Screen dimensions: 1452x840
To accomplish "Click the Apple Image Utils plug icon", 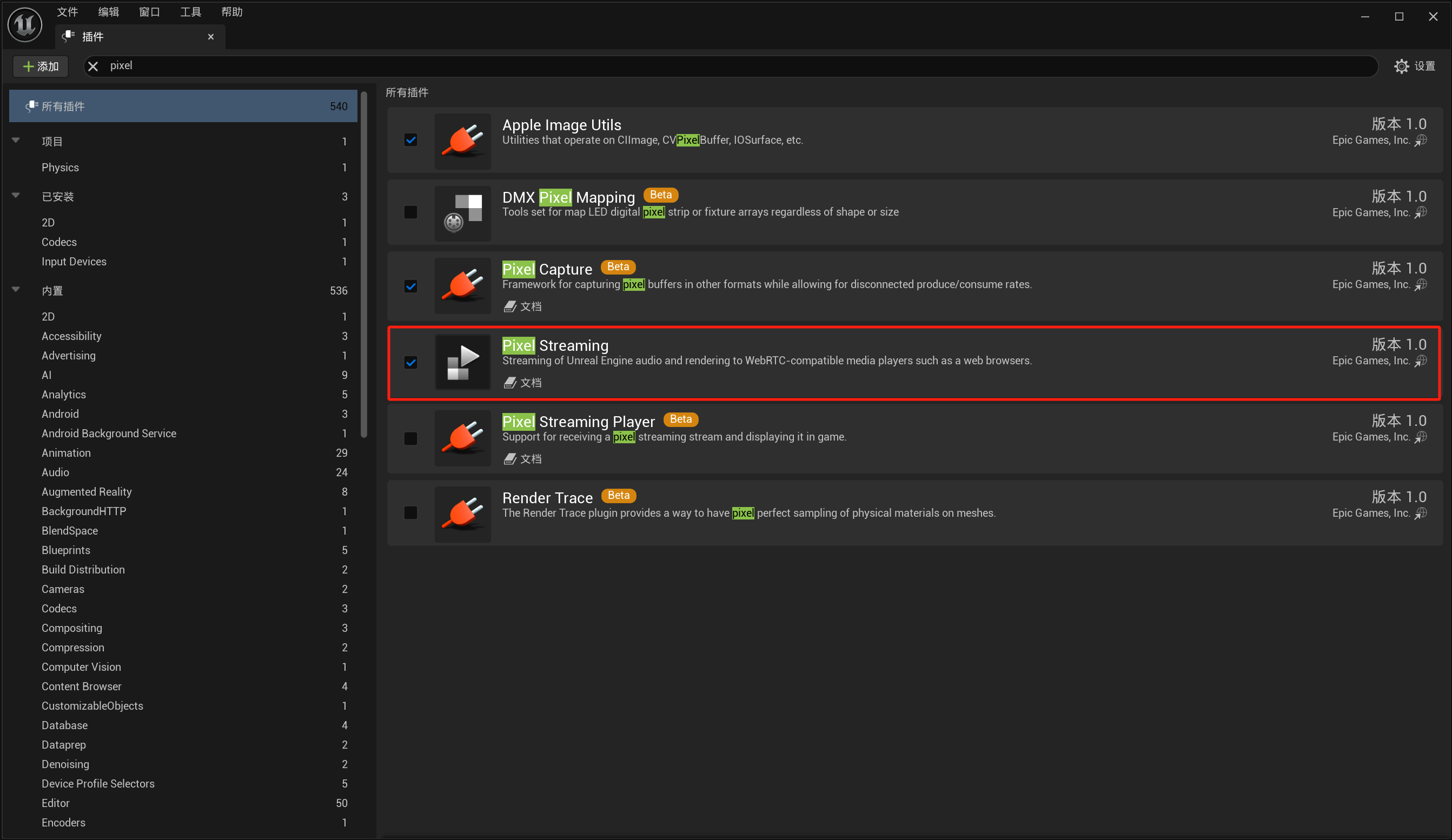I will [x=463, y=141].
